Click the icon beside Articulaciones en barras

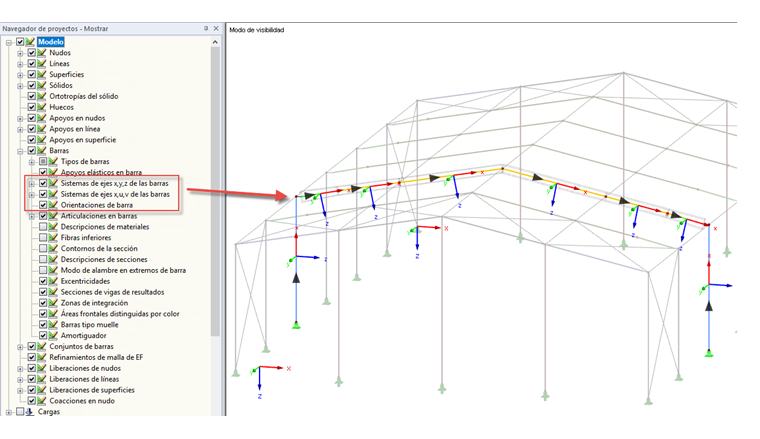coord(53,216)
